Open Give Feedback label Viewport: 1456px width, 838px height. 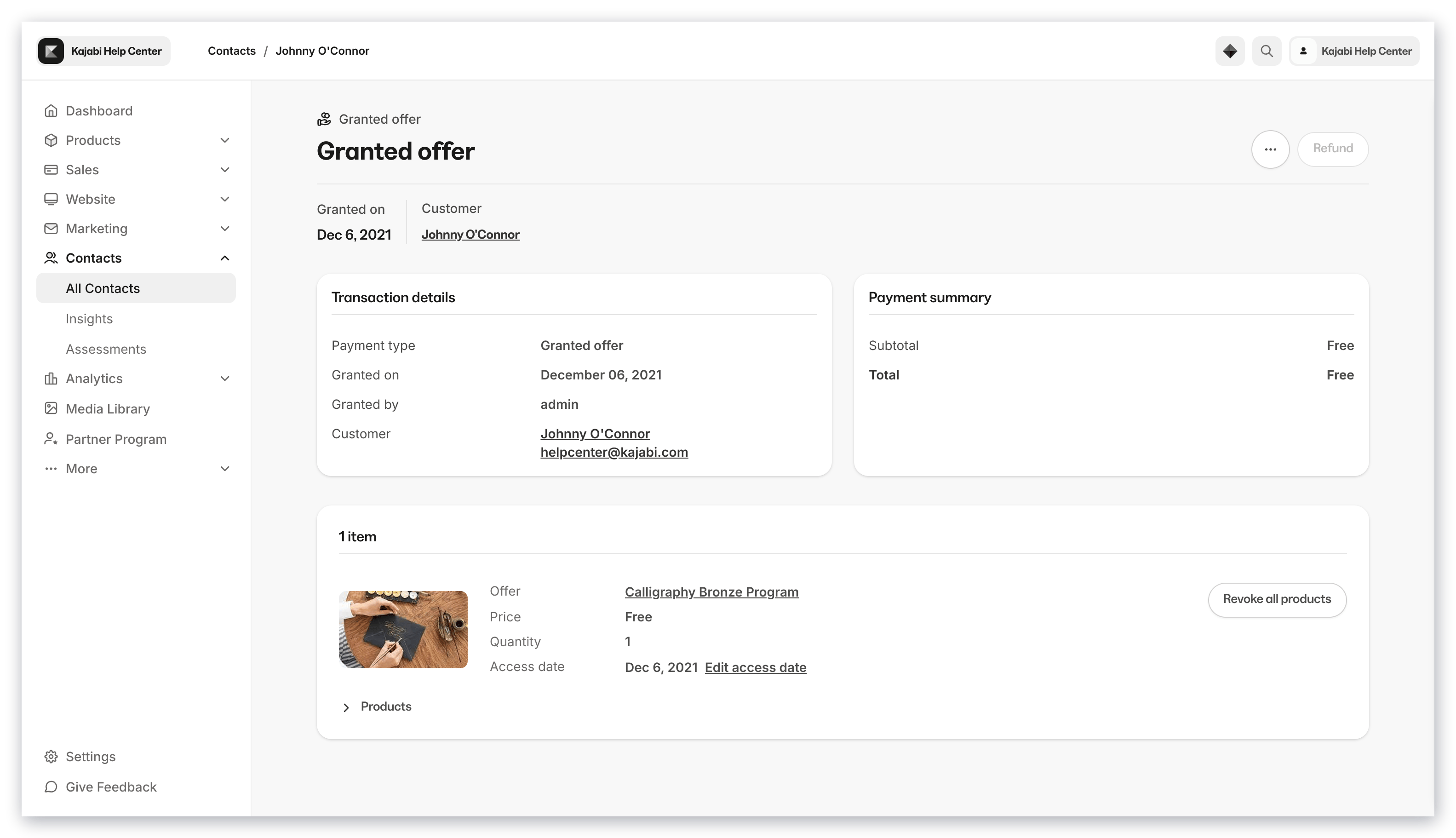[111, 787]
